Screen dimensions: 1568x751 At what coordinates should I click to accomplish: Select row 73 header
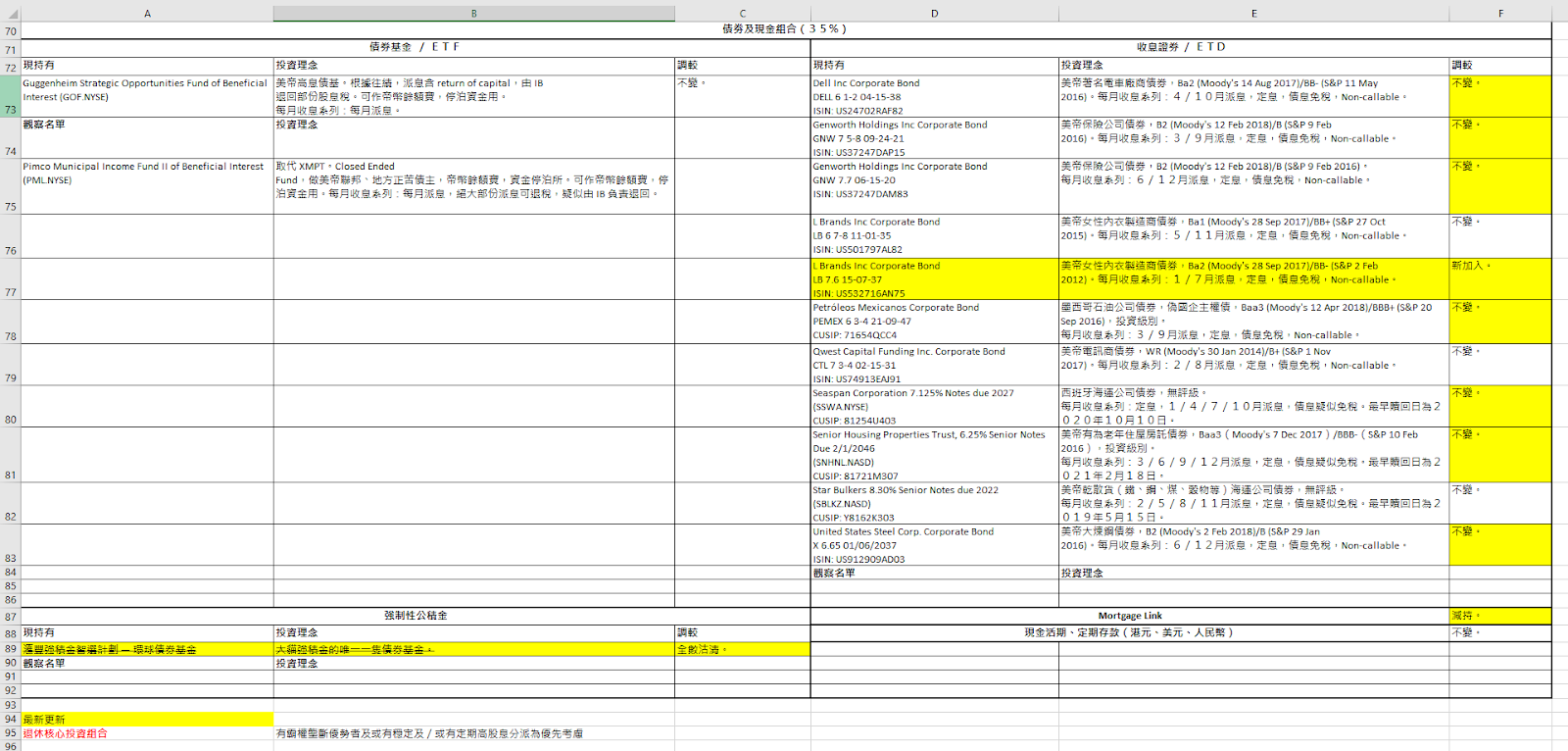pos(10,96)
